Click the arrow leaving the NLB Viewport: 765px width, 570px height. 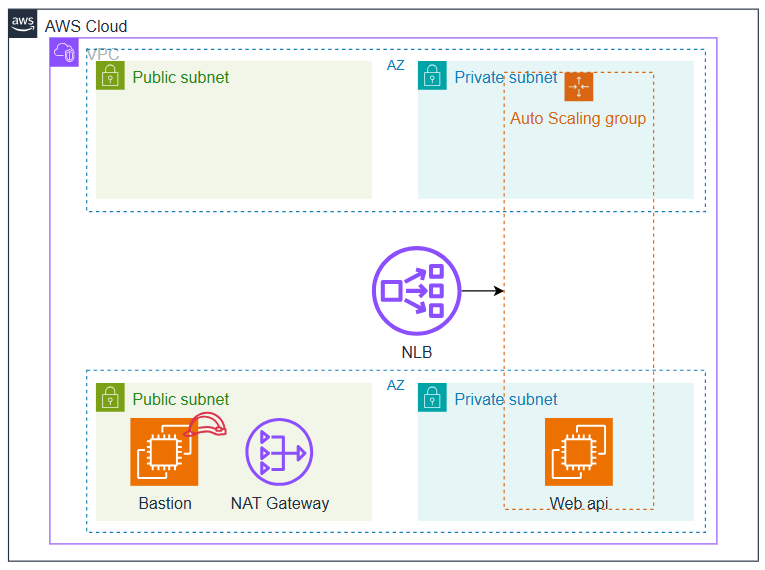482,291
